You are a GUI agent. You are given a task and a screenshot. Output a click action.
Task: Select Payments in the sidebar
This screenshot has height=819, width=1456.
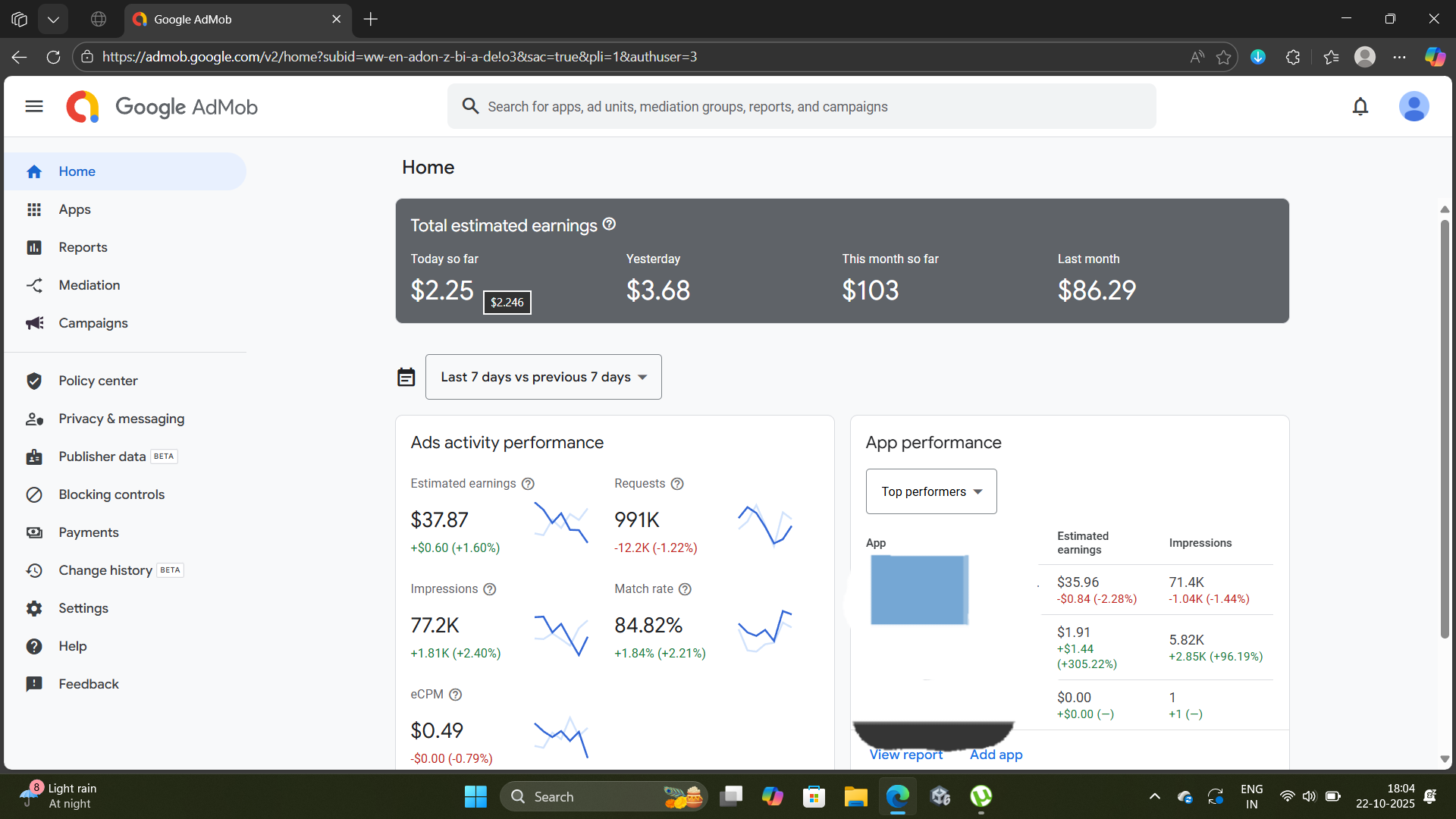point(88,532)
